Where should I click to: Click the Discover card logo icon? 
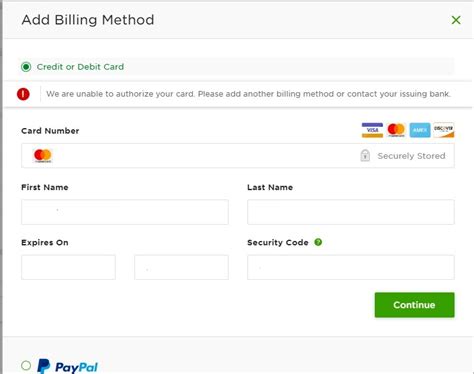pyautogui.click(x=444, y=130)
